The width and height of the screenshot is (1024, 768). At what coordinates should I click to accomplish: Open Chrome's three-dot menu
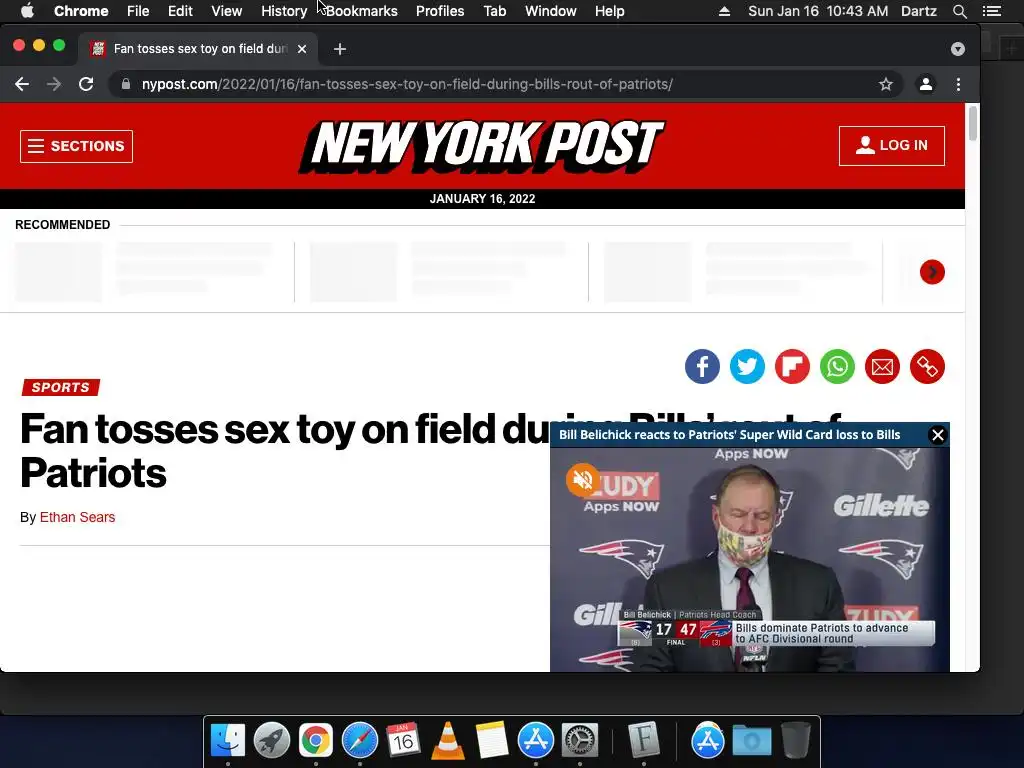click(958, 84)
